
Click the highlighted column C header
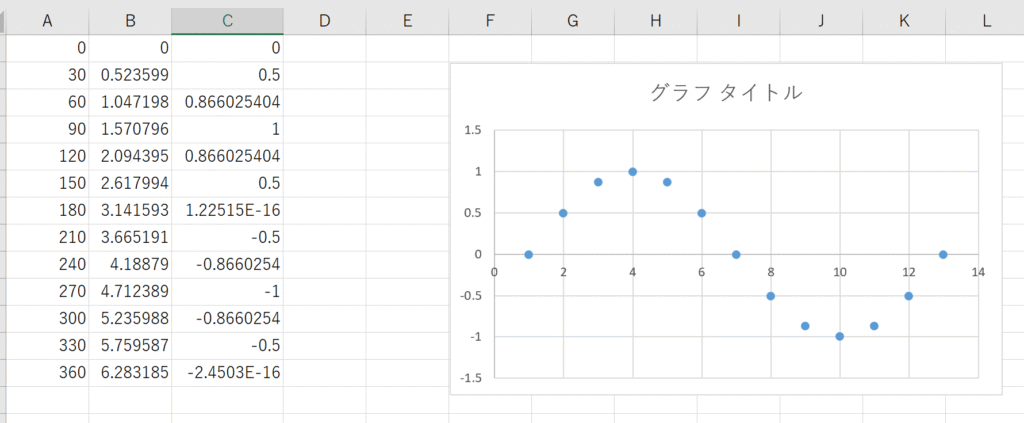[x=226, y=20]
